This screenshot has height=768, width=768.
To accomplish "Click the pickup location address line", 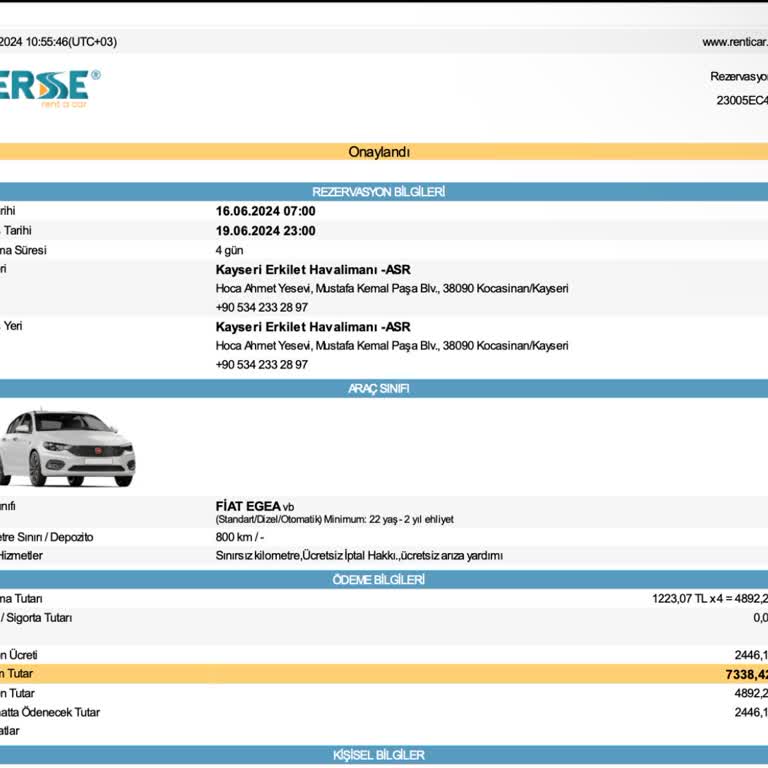I will click(x=392, y=288).
